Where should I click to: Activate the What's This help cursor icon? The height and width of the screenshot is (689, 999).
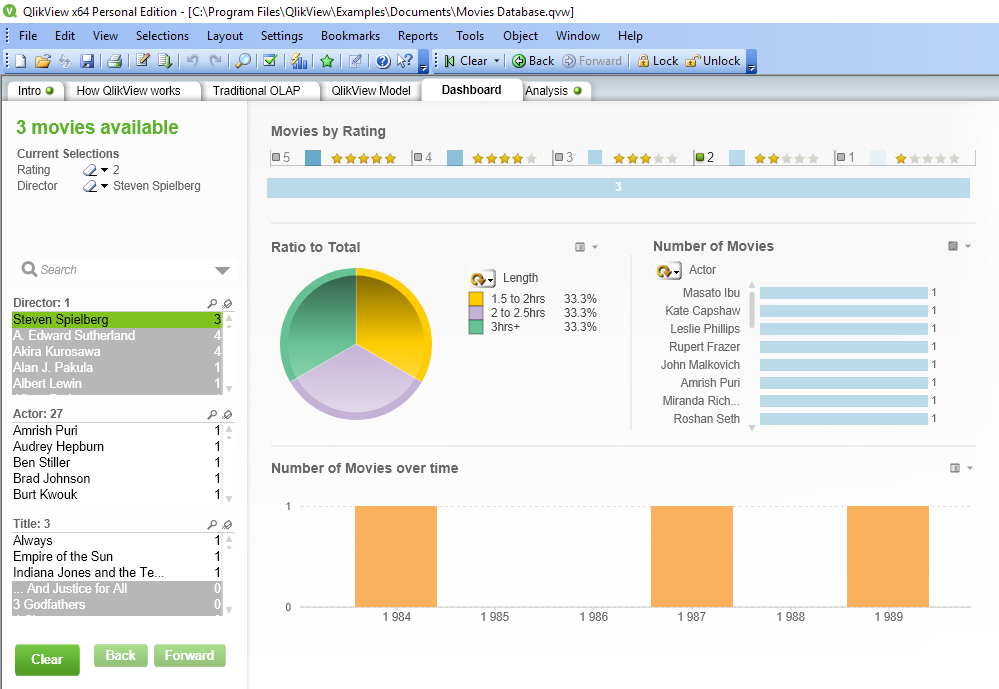click(x=405, y=61)
